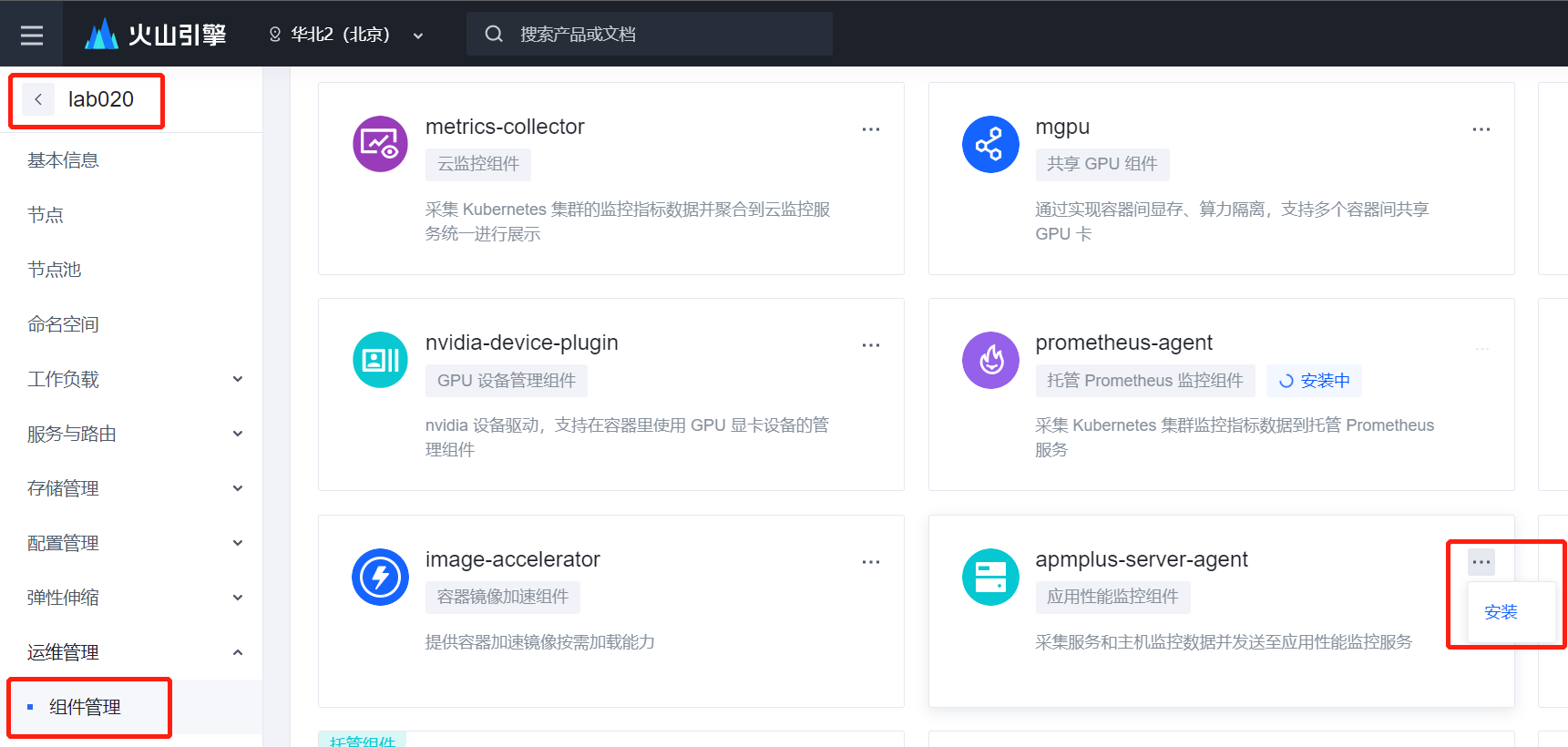Screen dimensions: 1568x747
Task: Click the apmplus-server-agent component icon
Action: (989, 577)
